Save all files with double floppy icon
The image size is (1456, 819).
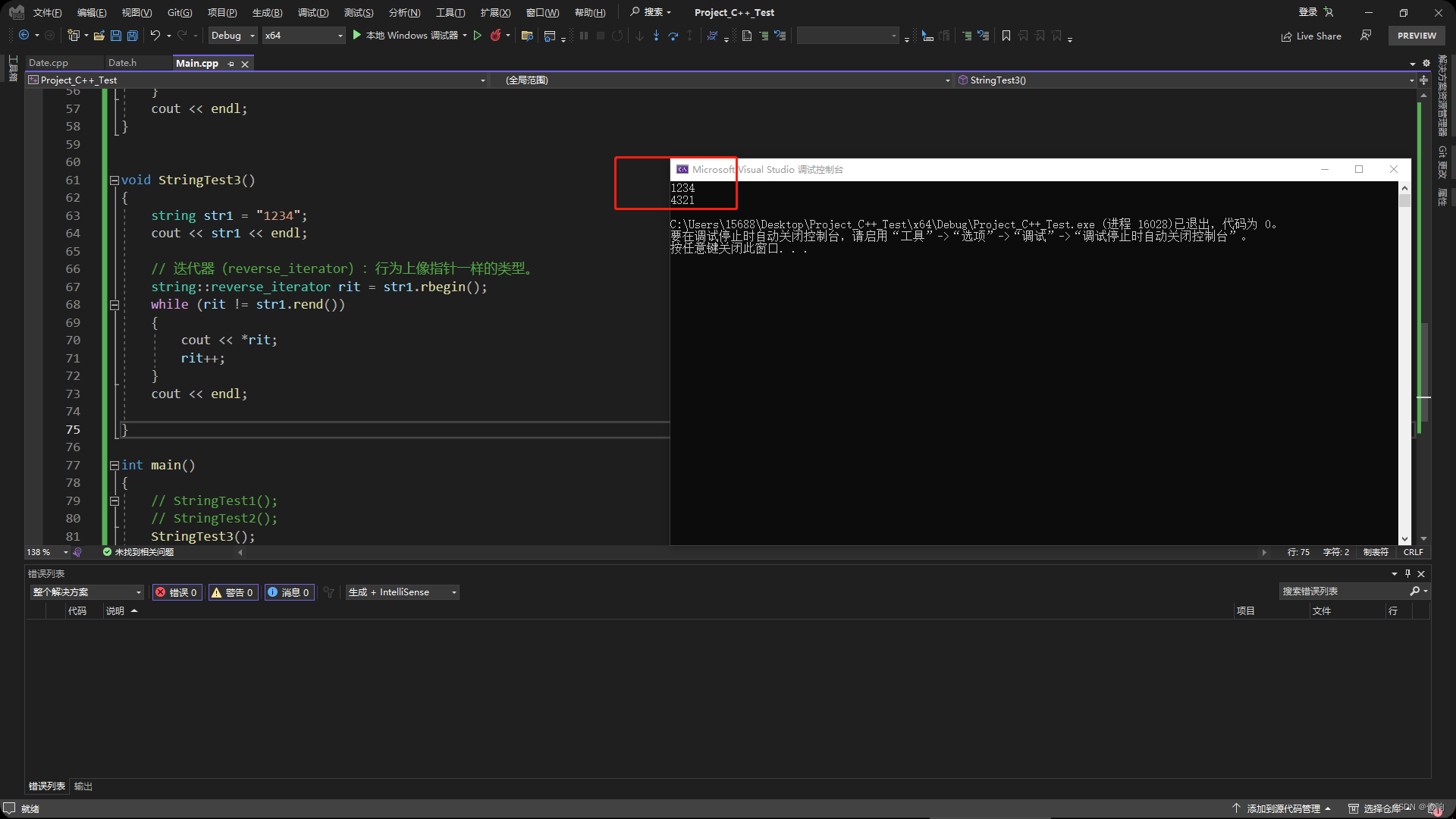coord(133,36)
